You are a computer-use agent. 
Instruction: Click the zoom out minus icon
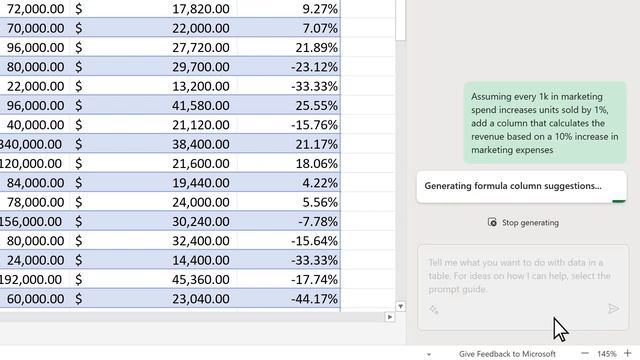click(585, 353)
